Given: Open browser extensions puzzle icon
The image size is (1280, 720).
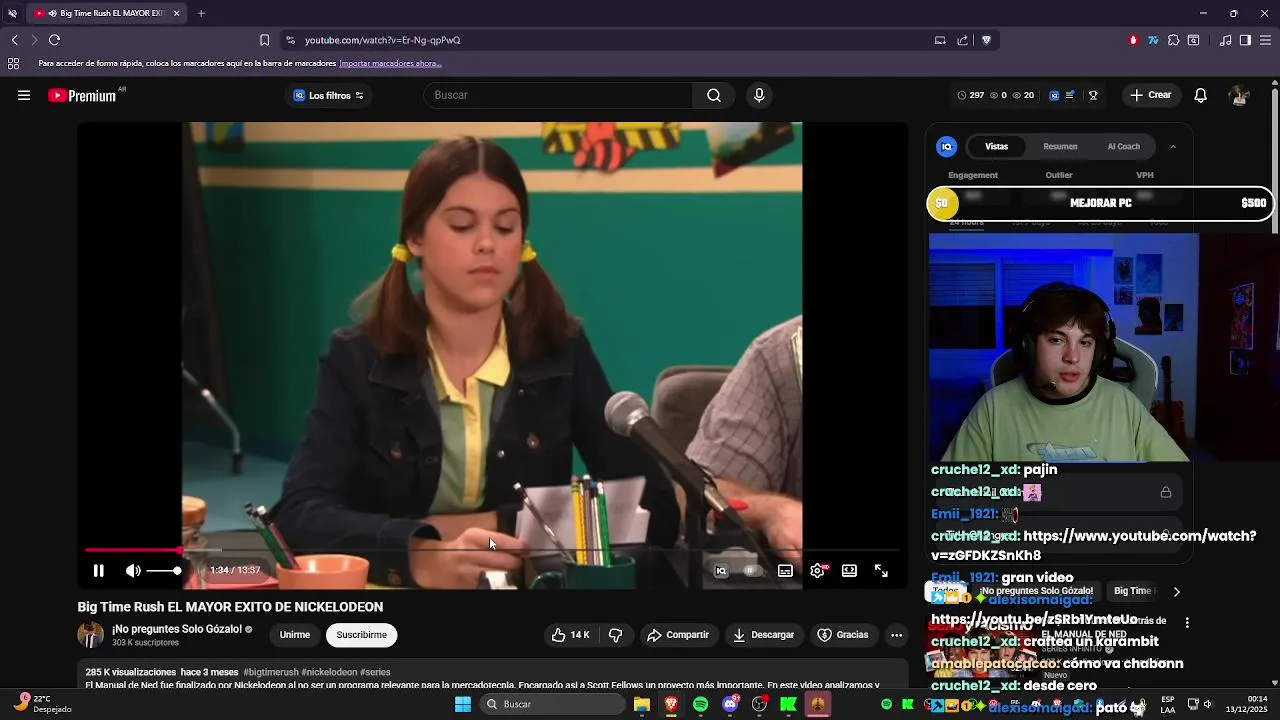Looking at the screenshot, I should coord(1173,40).
